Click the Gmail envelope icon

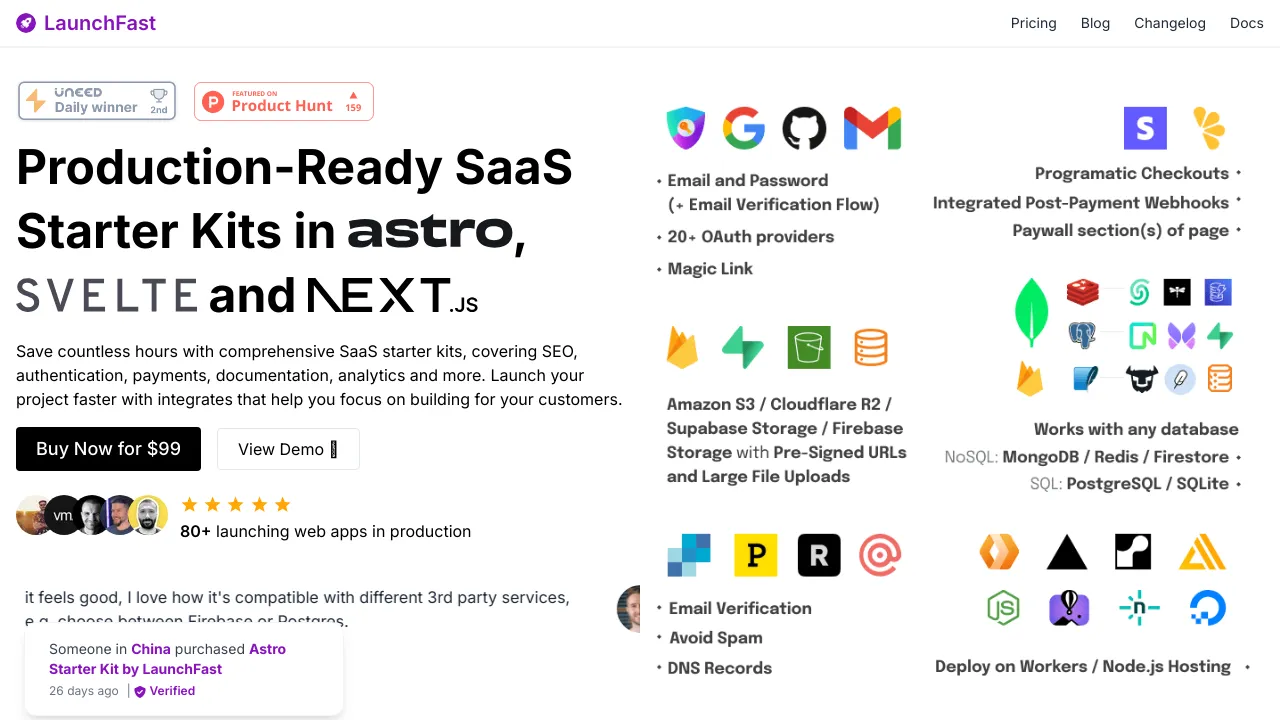(x=872, y=129)
